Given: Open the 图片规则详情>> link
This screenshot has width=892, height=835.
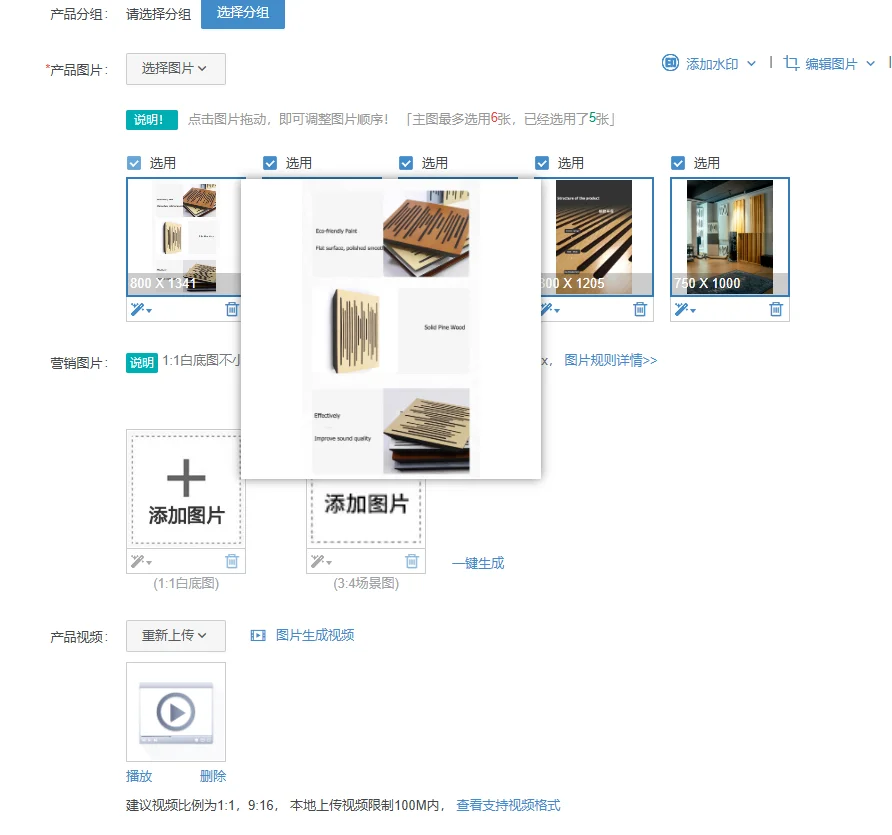Looking at the screenshot, I should tap(610, 360).
